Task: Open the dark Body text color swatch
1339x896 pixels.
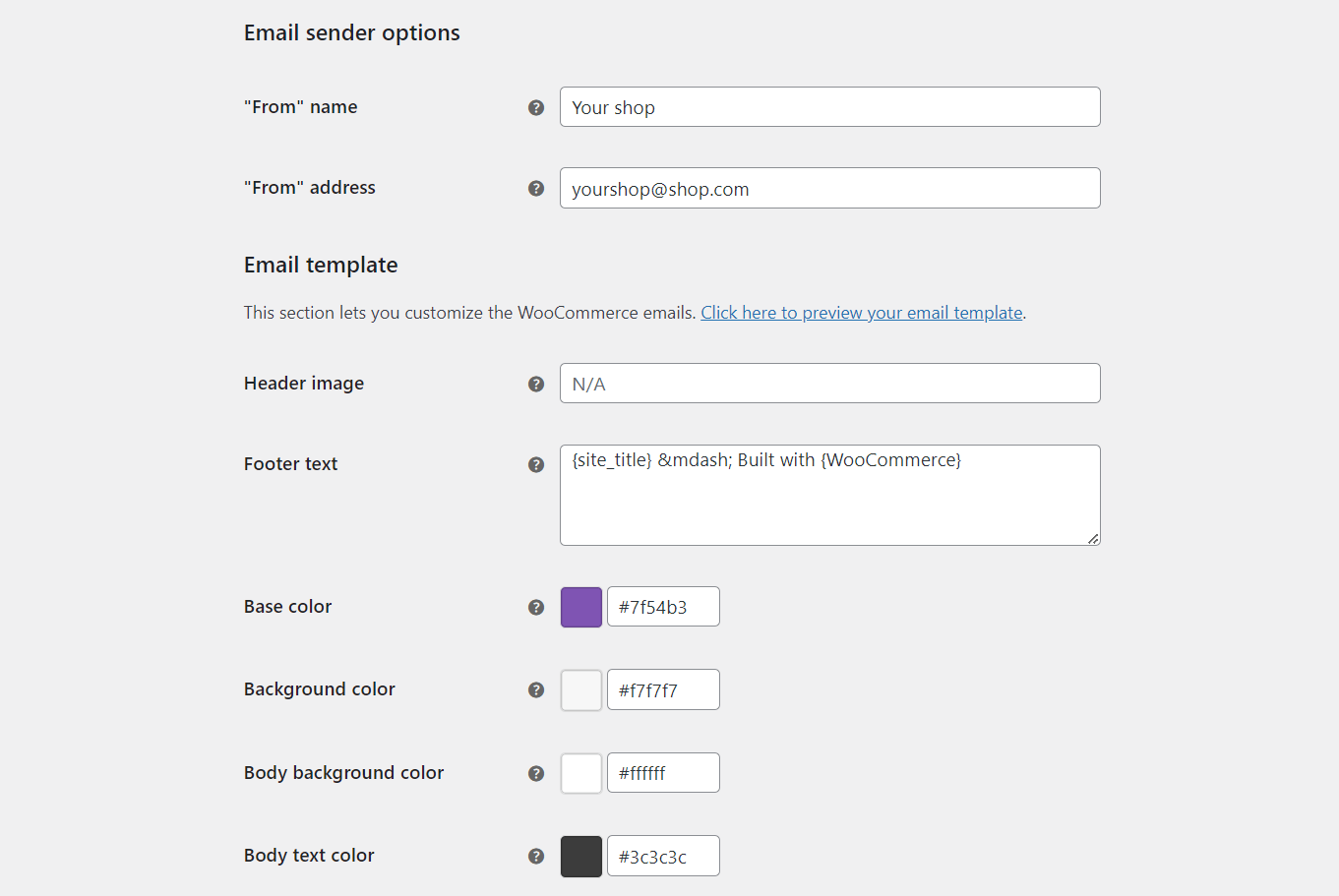Action: [581, 856]
